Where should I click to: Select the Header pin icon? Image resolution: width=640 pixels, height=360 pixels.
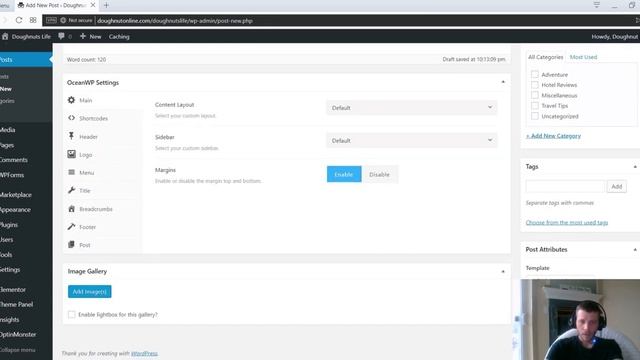coord(71,136)
